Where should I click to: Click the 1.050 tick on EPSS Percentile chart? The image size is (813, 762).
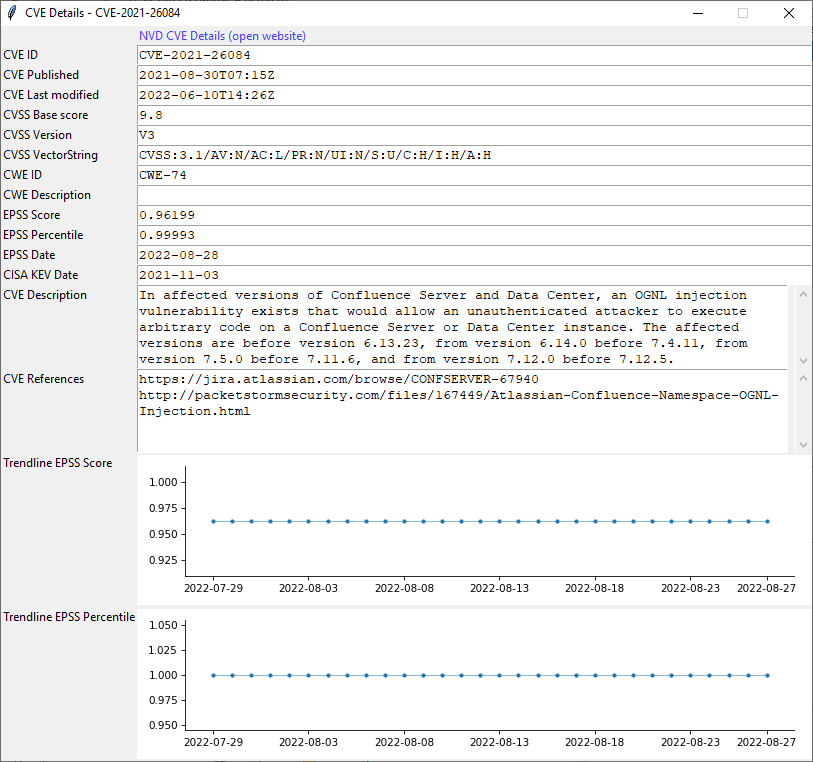coord(163,625)
